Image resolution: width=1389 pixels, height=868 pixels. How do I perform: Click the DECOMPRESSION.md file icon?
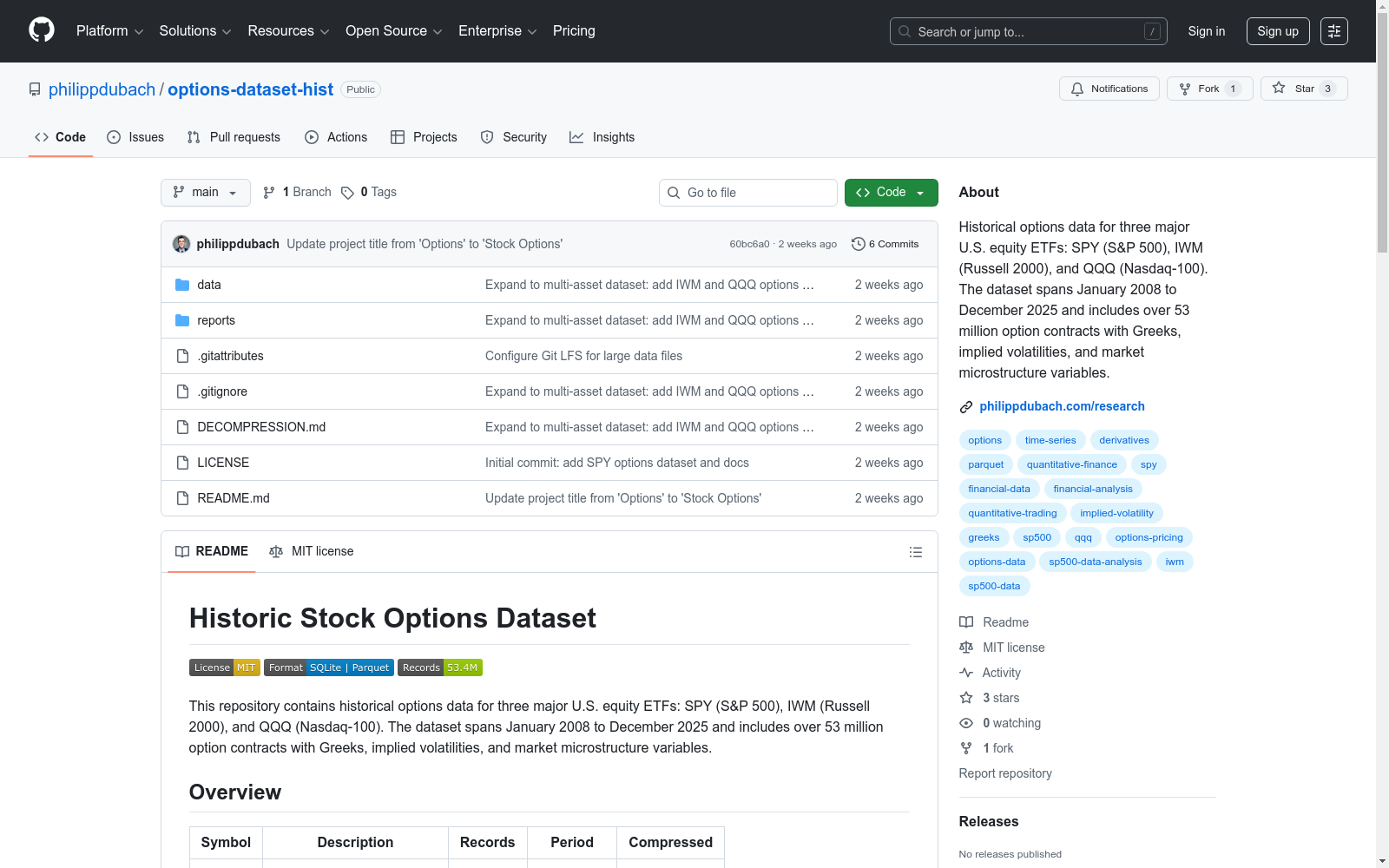(x=182, y=427)
